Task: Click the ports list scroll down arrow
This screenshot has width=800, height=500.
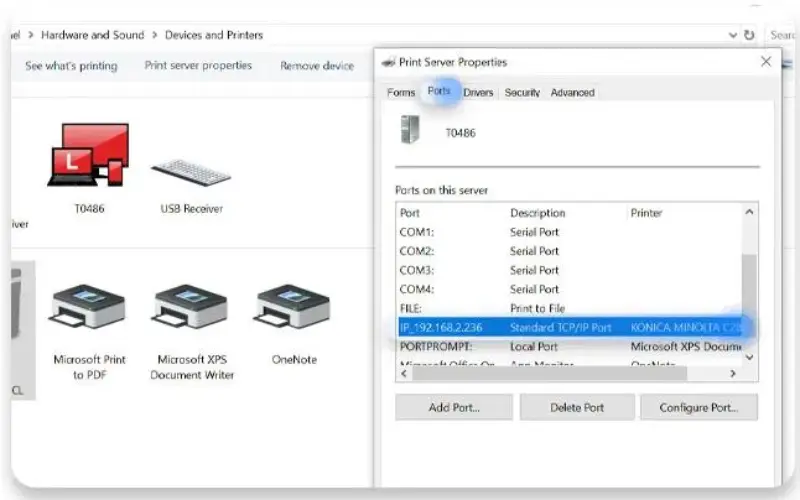Action: tap(749, 357)
